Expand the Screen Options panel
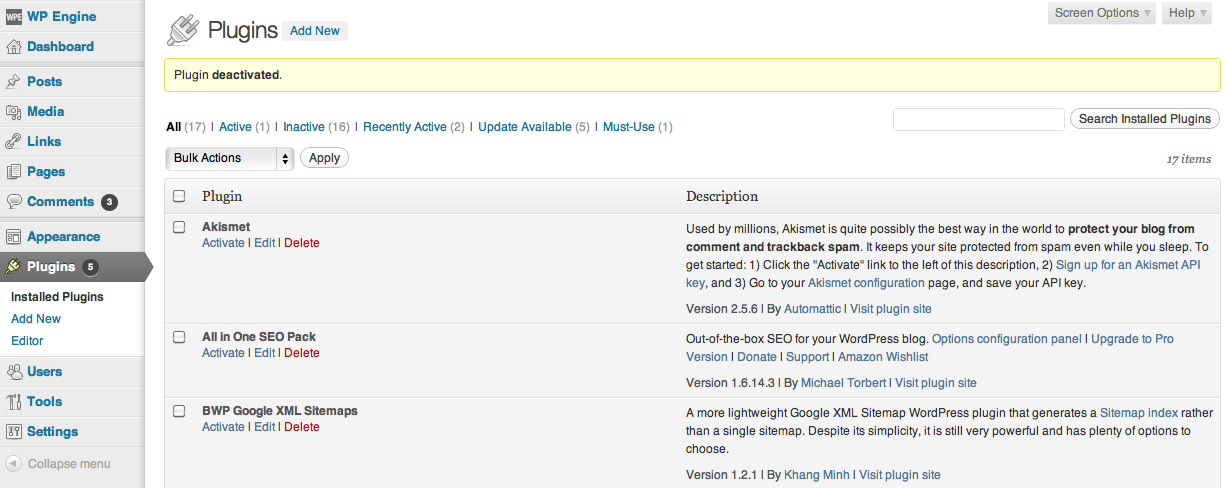 point(1104,13)
